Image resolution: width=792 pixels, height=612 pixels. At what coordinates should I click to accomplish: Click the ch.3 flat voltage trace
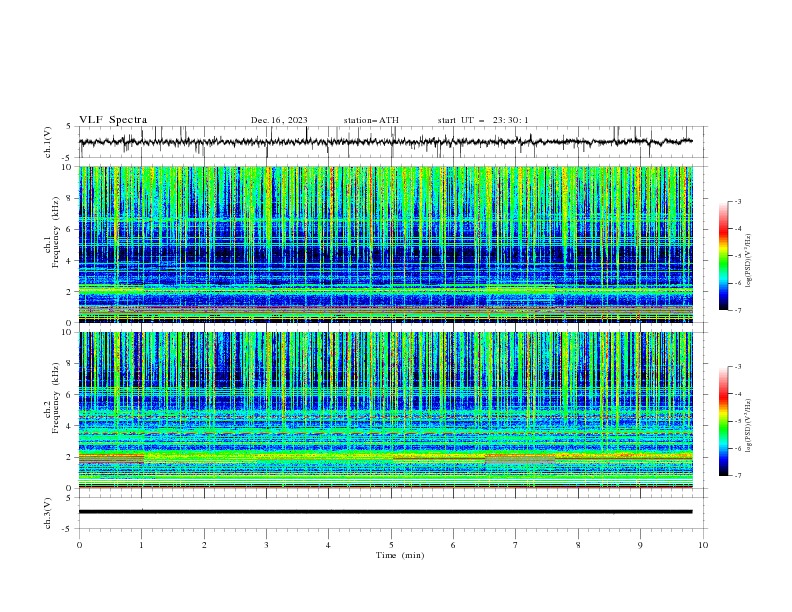(385, 512)
